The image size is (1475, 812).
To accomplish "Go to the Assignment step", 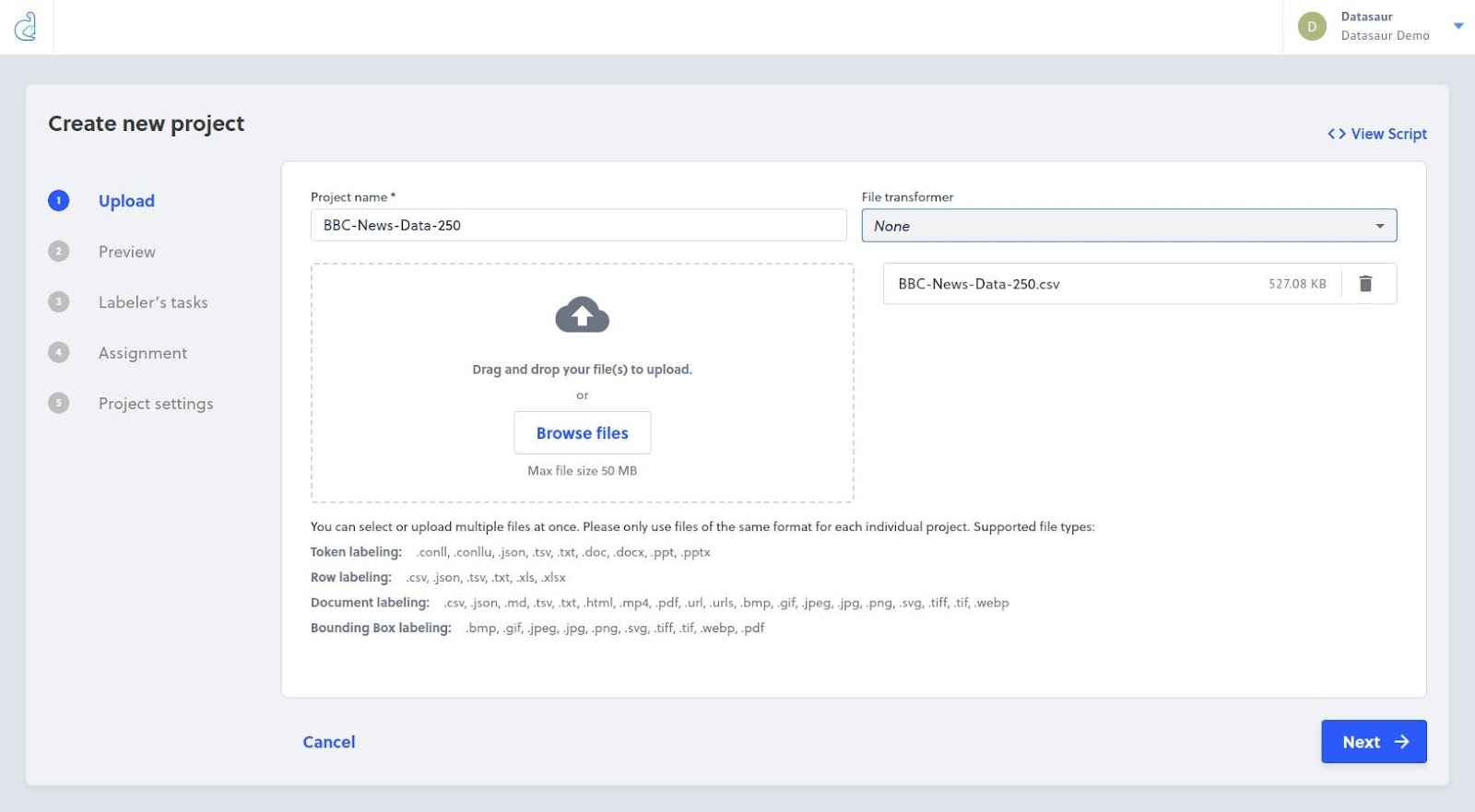I will [x=143, y=353].
